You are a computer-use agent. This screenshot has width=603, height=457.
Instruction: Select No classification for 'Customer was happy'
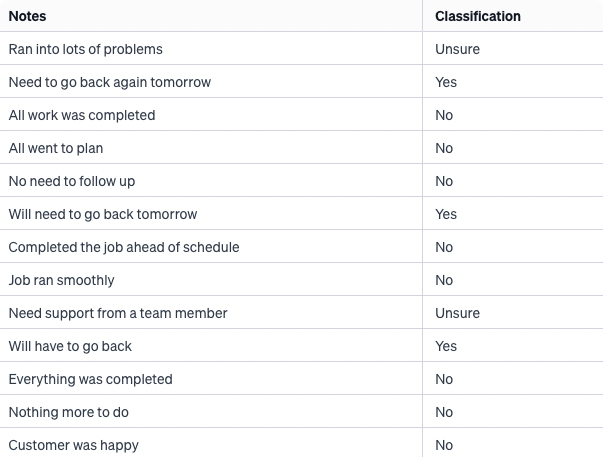pyautogui.click(x=444, y=445)
